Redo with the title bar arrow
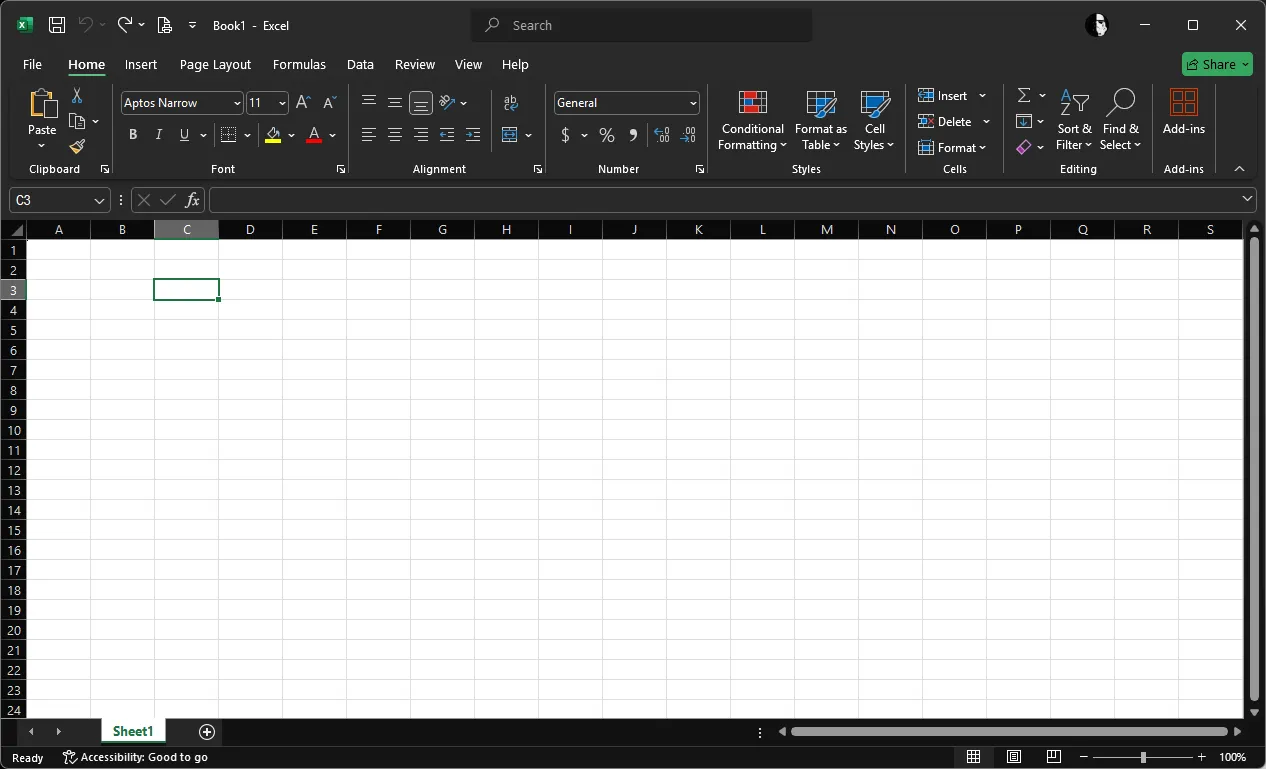The image size is (1266, 769). pos(125,25)
